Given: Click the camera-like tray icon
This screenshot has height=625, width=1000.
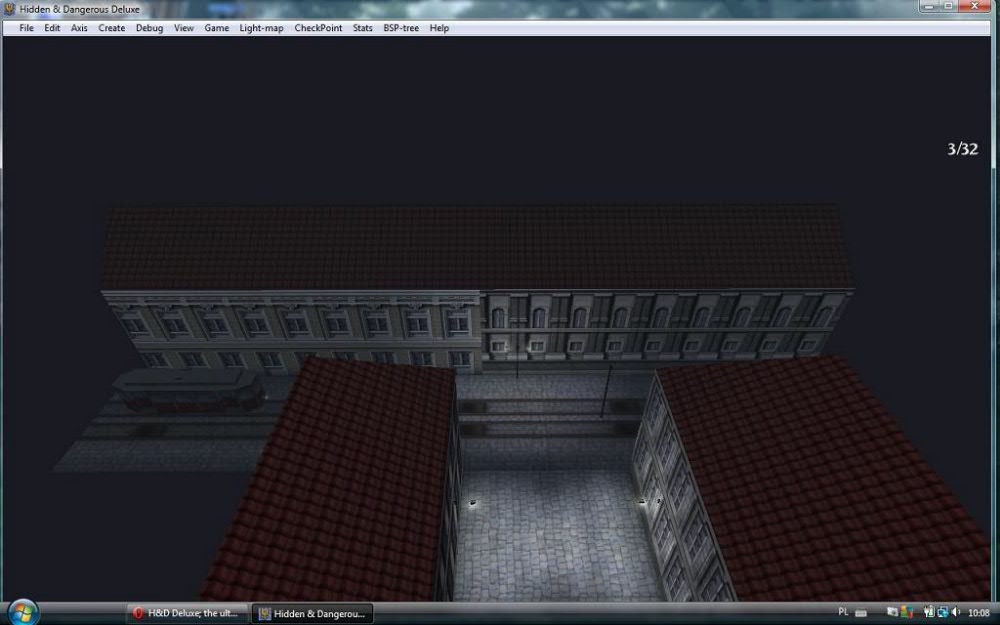Looking at the screenshot, I should [x=892, y=612].
